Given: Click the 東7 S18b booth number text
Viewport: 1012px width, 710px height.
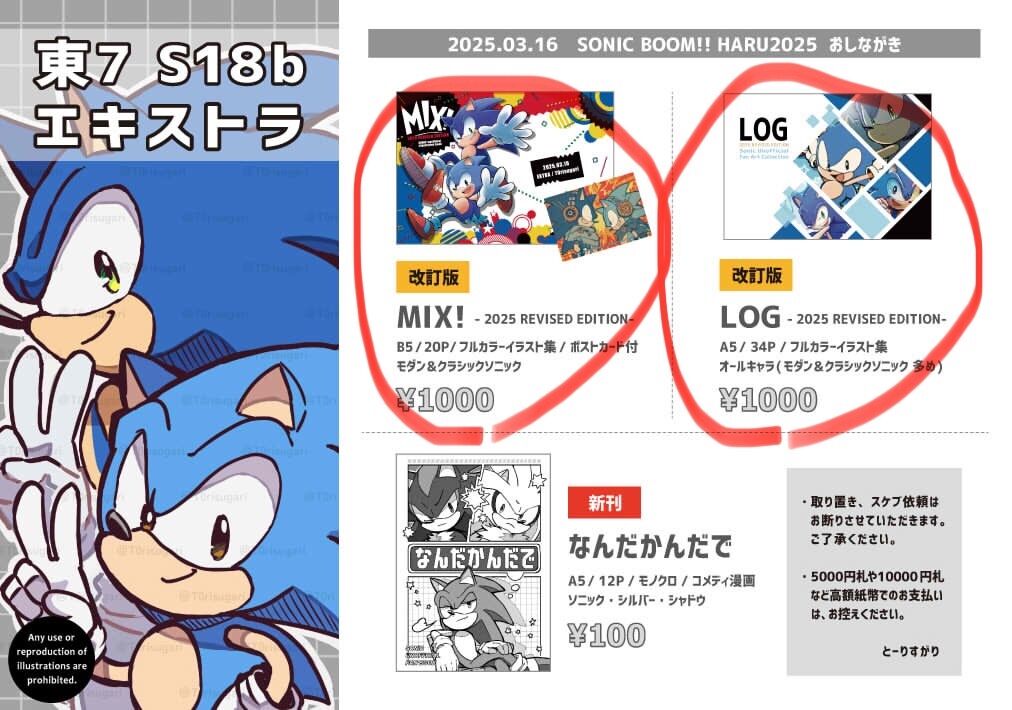Looking at the screenshot, I should 170,65.
